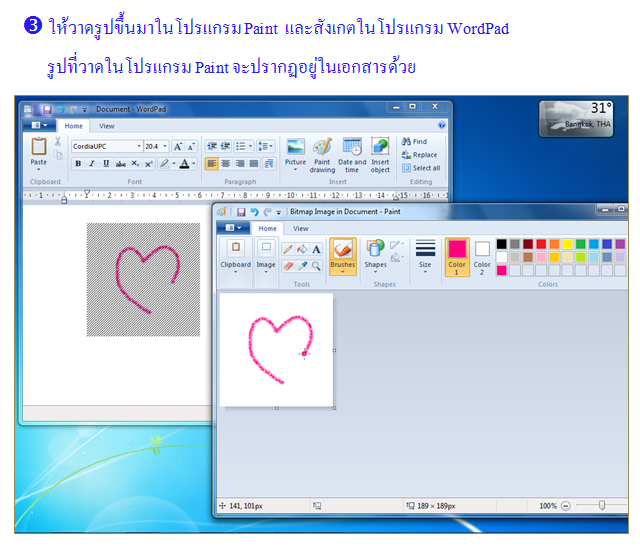This screenshot has height=549, width=640.
Task: Click WordPad help question mark icon
Action: (442, 125)
